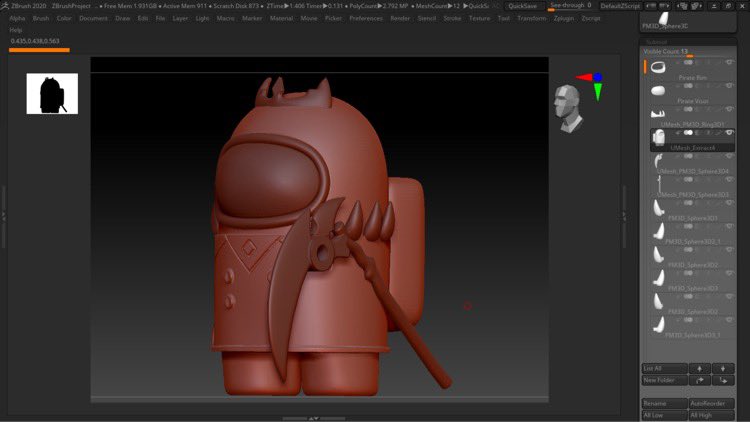
Task: Click the Rename subtool button
Action: tap(664, 403)
